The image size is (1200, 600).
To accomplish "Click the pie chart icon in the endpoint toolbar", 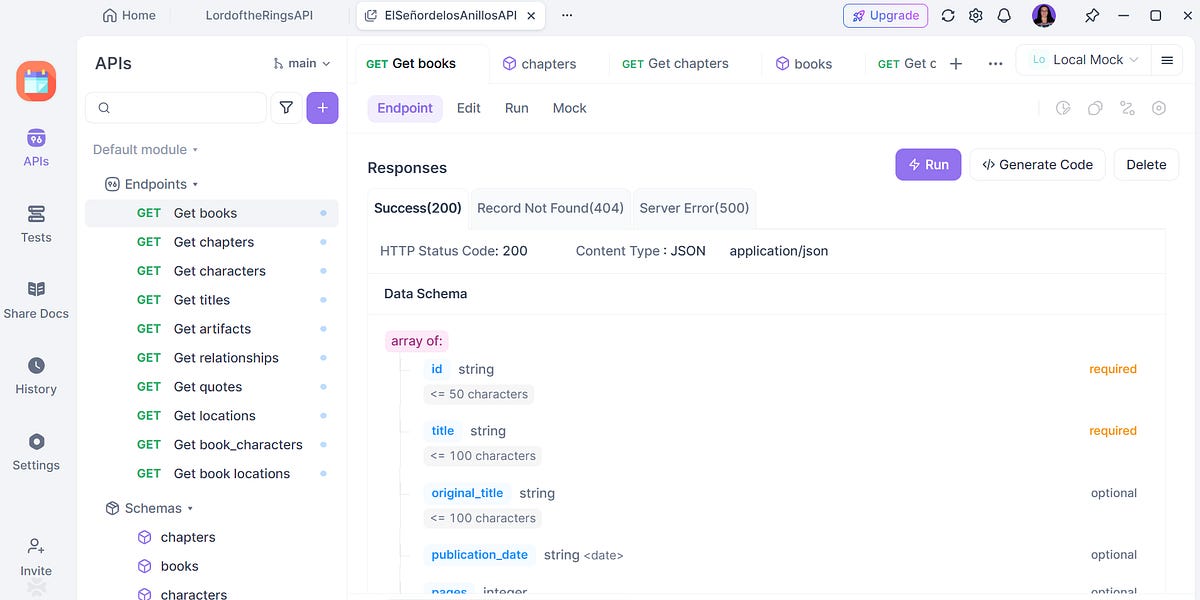I will point(1063,108).
